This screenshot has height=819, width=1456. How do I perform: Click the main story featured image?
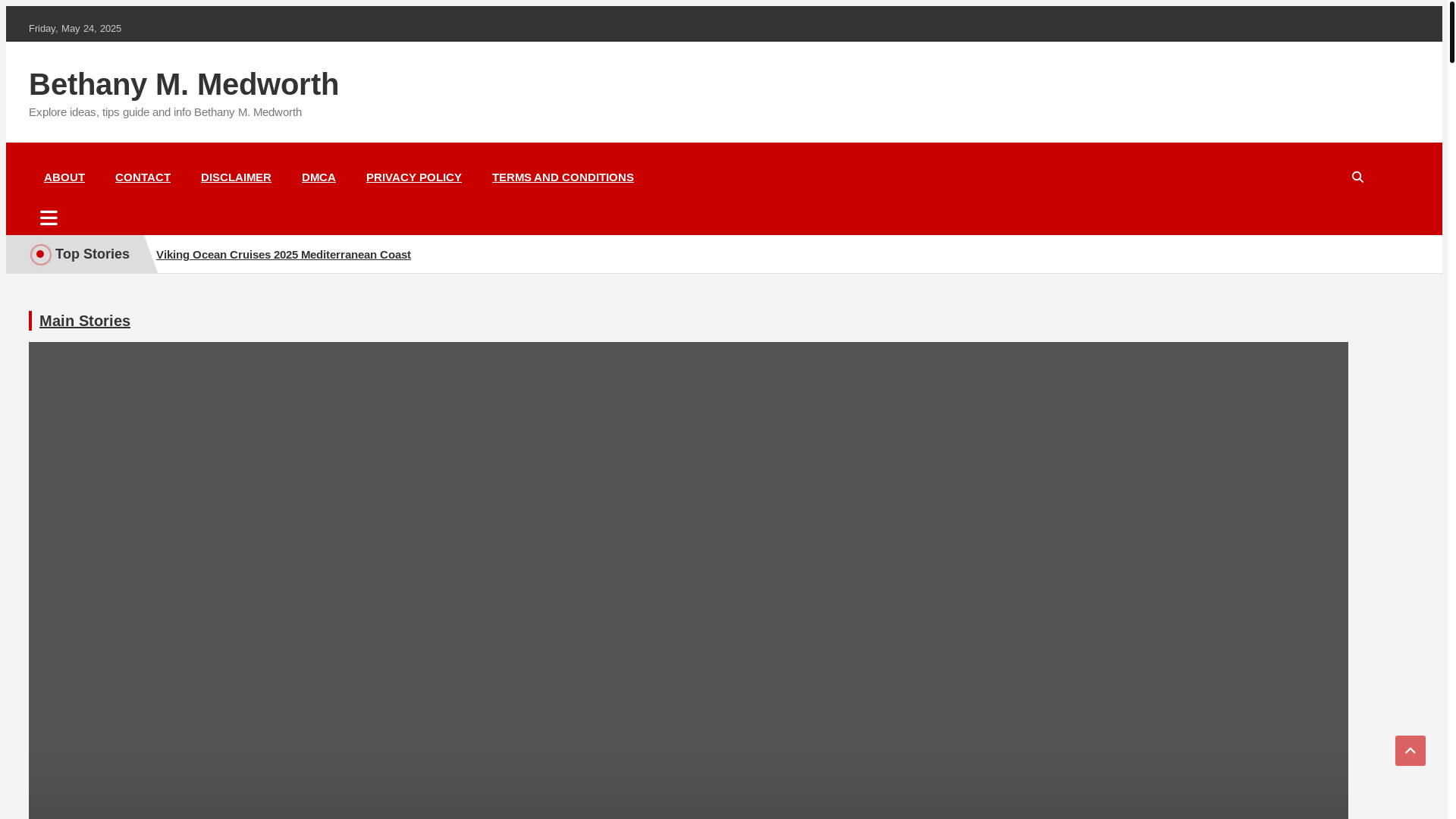click(689, 580)
